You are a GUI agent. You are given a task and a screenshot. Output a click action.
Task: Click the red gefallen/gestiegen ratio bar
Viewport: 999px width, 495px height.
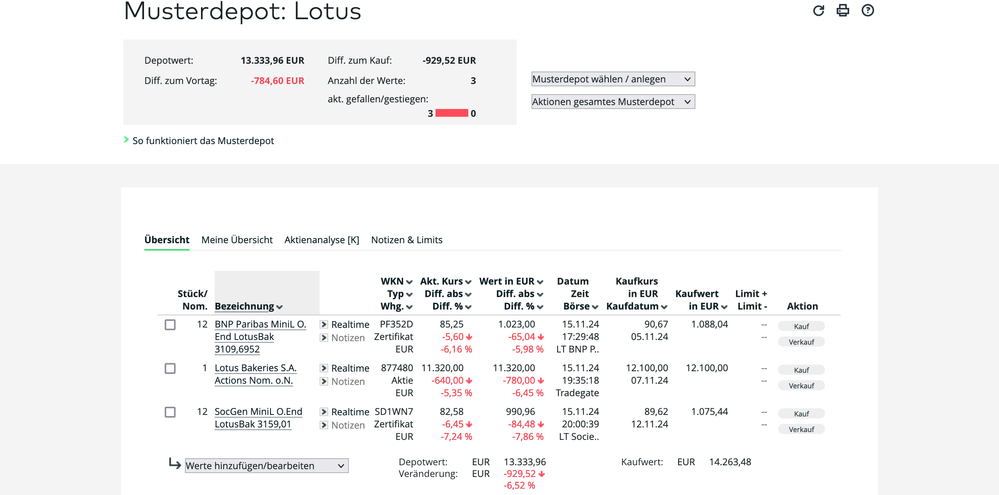point(452,113)
